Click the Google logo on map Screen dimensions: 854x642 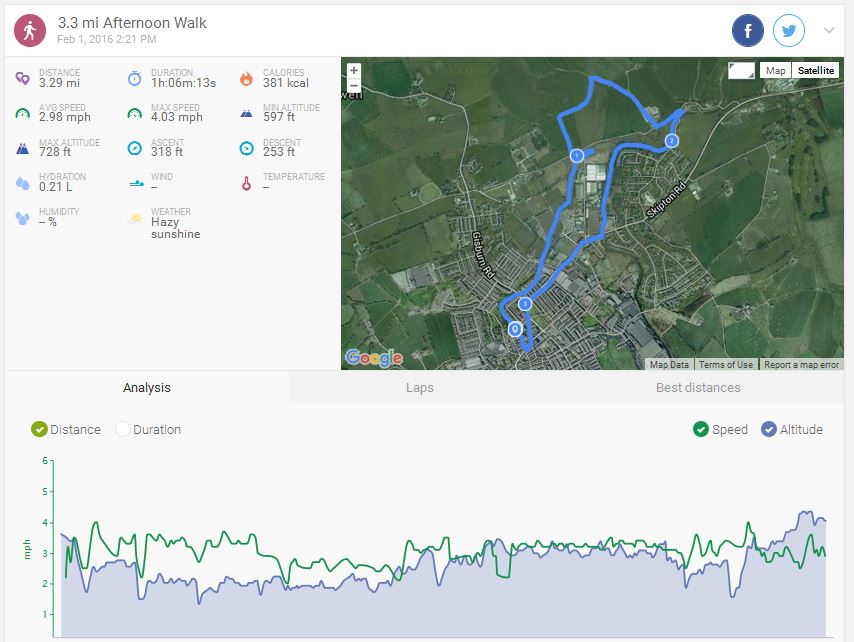pos(373,357)
